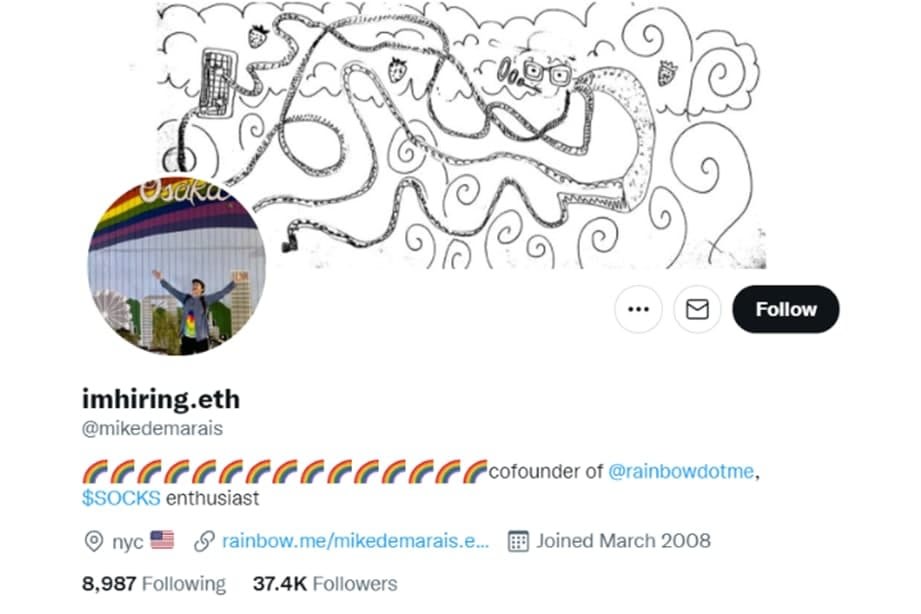Click the $SOCKS cashtag
The height and width of the screenshot is (614, 921).
121,498
